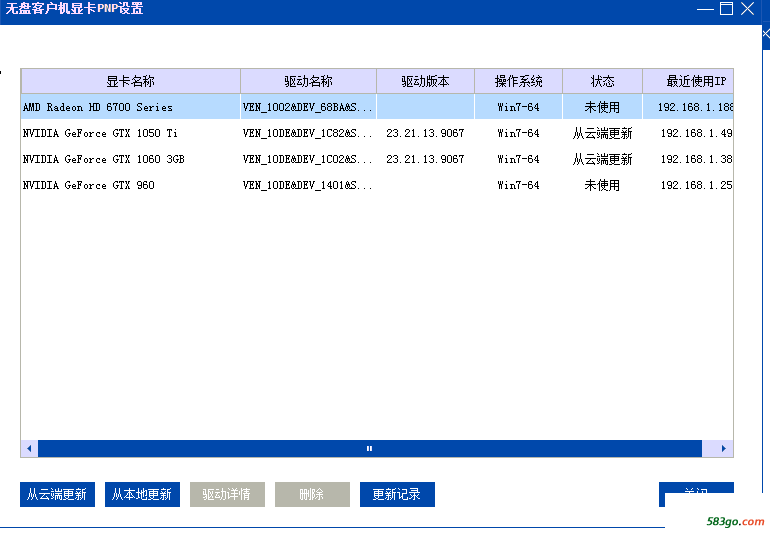This screenshot has height=537, width=770.
Task: Click the greyed 驱动详情 button
Action: tap(227, 494)
